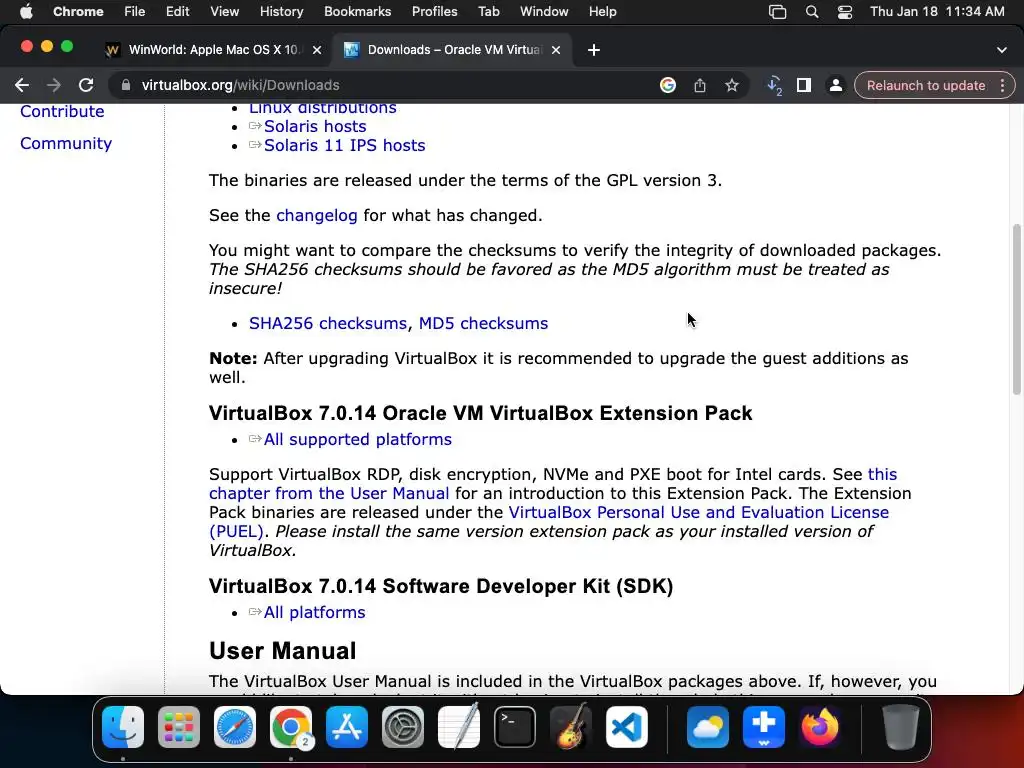Viewport: 1024px width, 768px height.
Task: Open the Solaris 11 IPS hosts link
Action: coord(344,146)
